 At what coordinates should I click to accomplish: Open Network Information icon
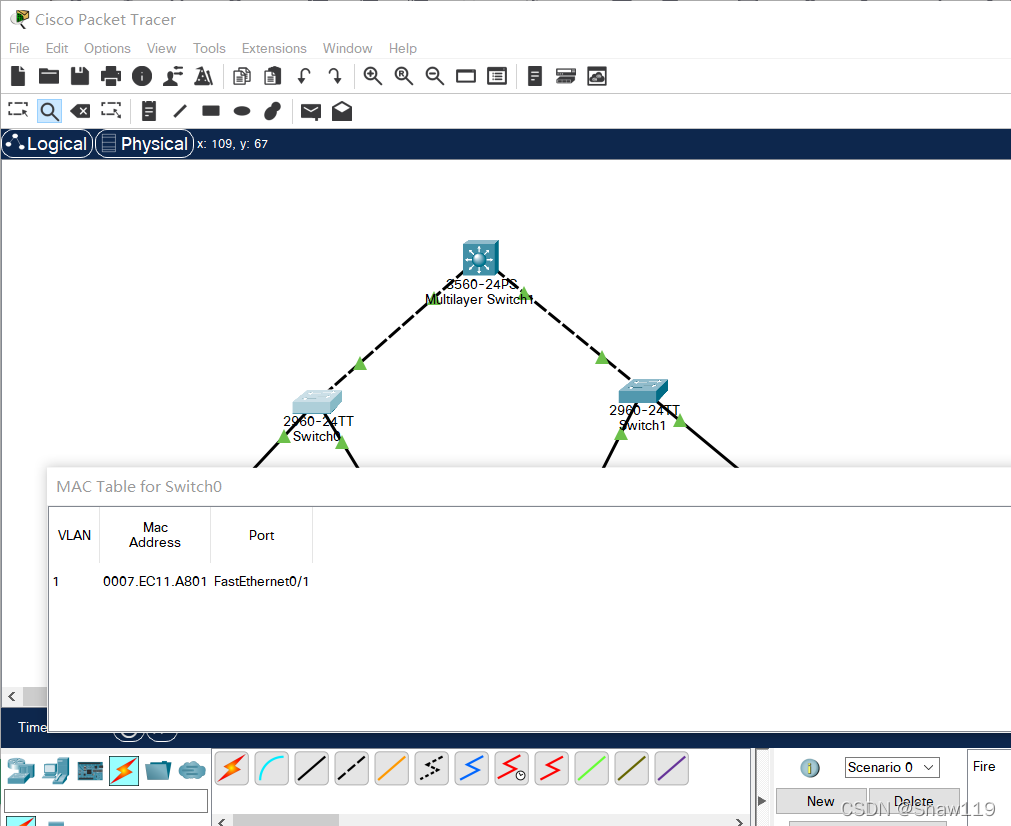tap(142, 76)
